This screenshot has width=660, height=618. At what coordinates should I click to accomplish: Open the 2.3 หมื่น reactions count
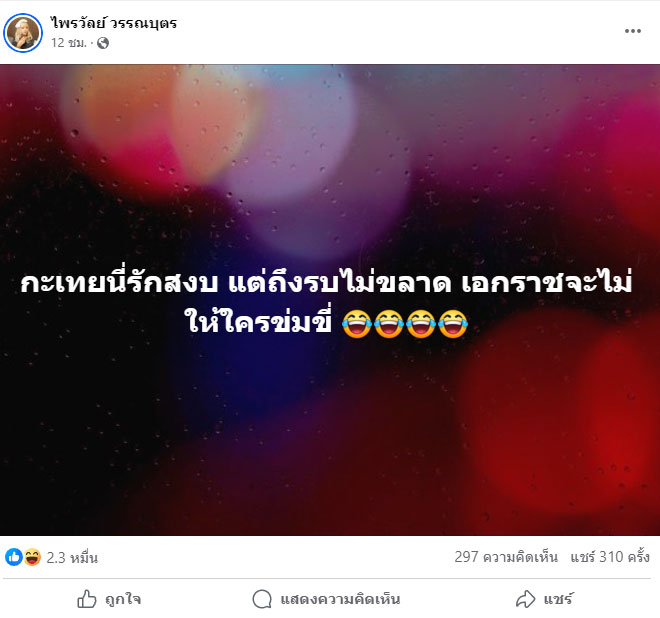72,558
